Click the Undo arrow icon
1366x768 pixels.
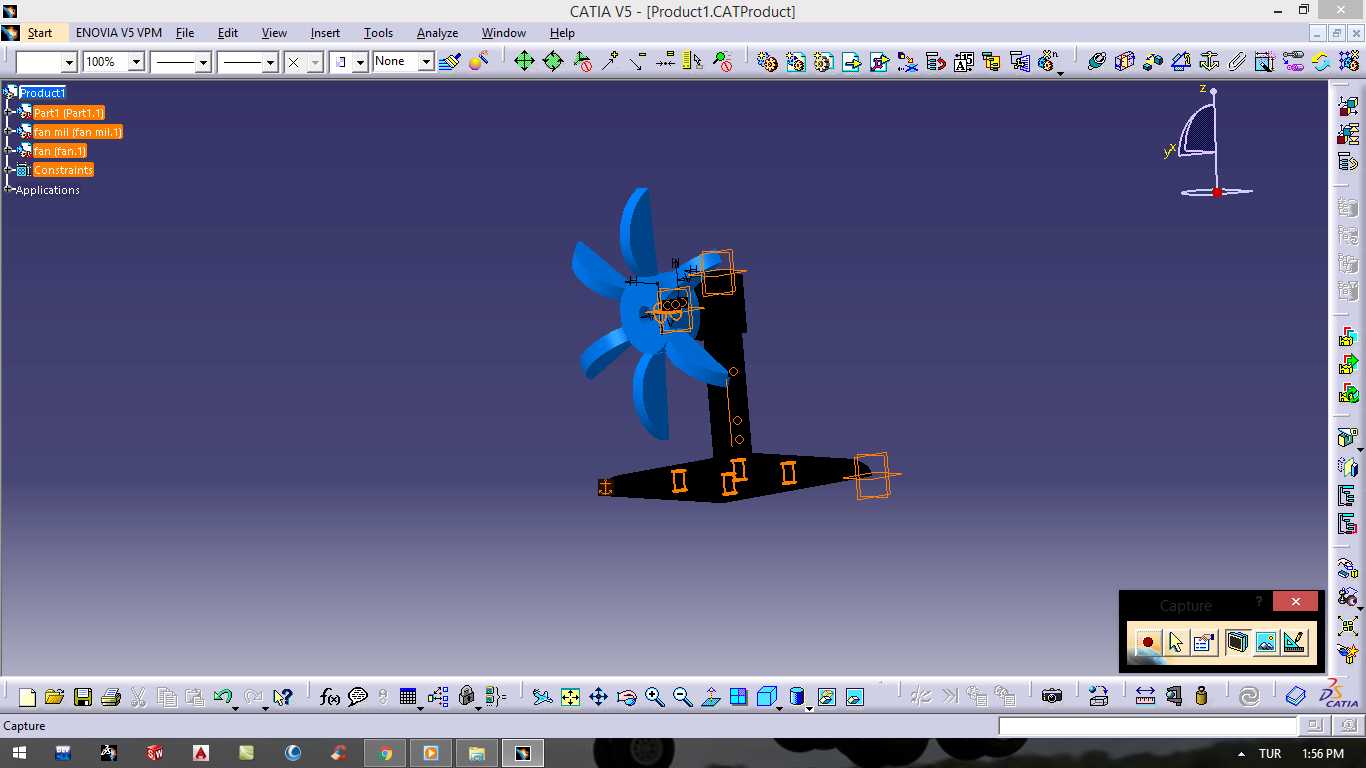(x=223, y=697)
